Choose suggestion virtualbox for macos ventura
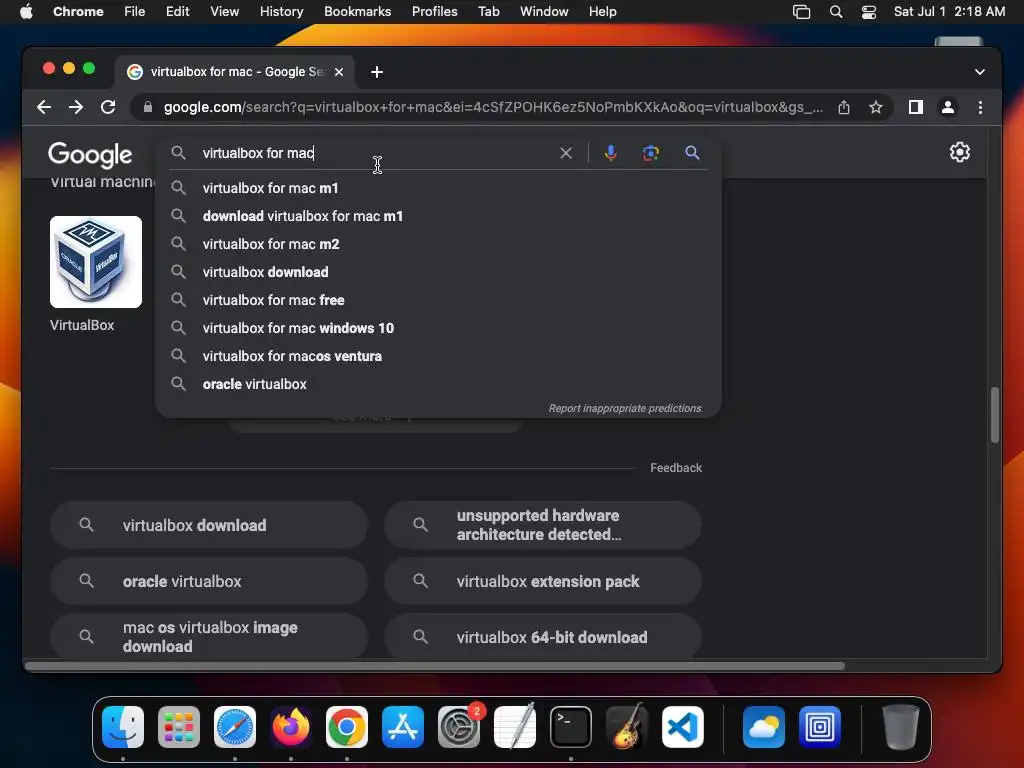The width and height of the screenshot is (1024, 768). coord(438,357)
